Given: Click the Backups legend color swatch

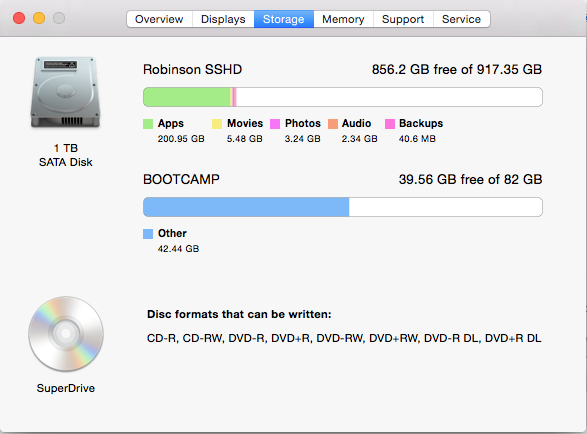Looking at the screenshot, I should coord(390,124).
